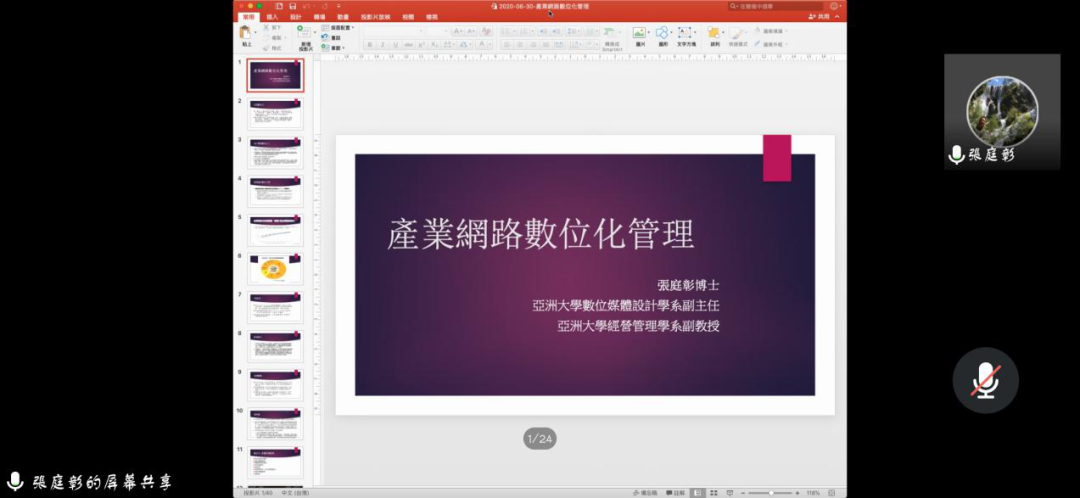The image size is (1080, 498).
Task: Click the feedback smiley icon in title bar
Action: click(834, 6)
